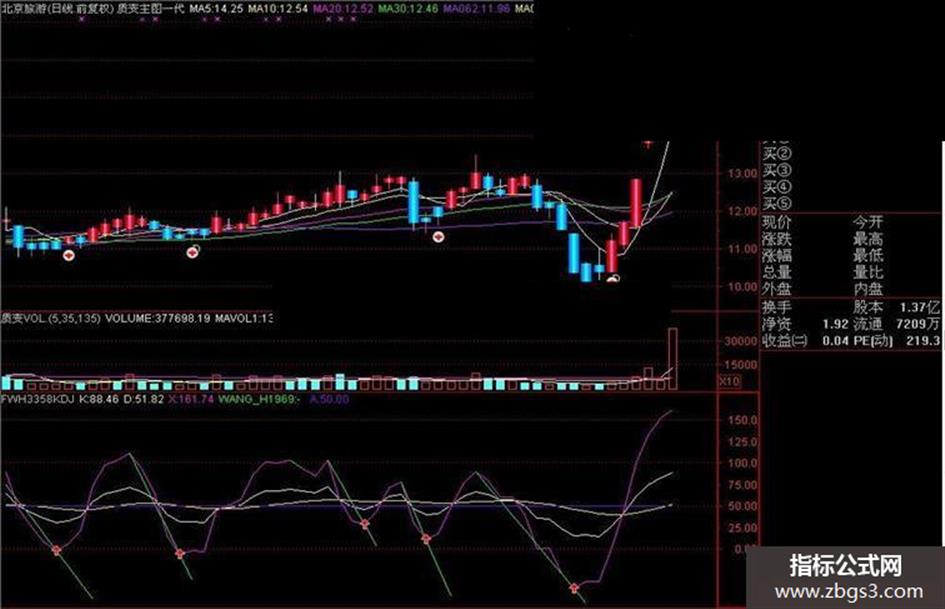The height and width of the screenshot is (609, 945).
Task: Click the 涨幅 quote field
Action: 777,256
